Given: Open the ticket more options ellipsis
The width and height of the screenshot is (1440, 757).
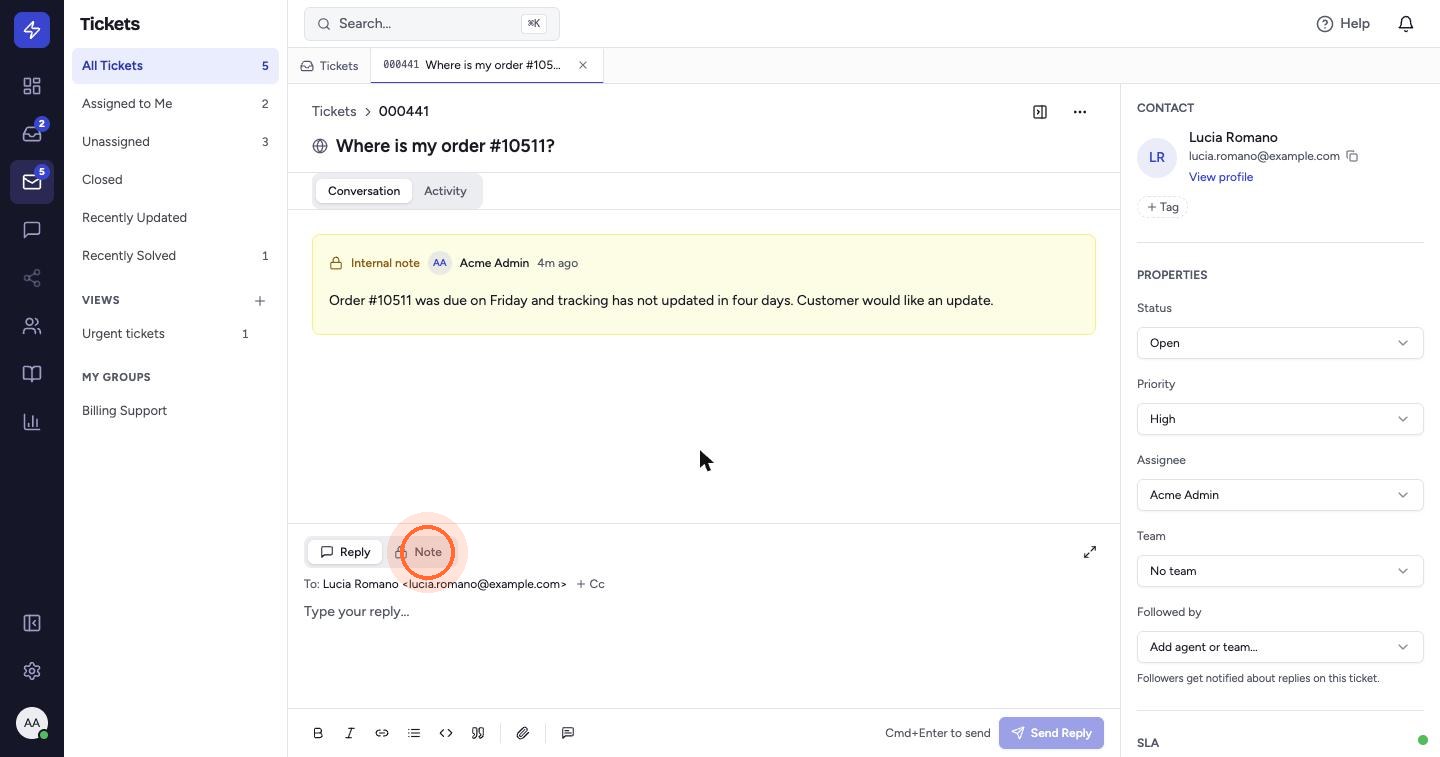Looking at the screenshot, I should (x=1080, y=112).
